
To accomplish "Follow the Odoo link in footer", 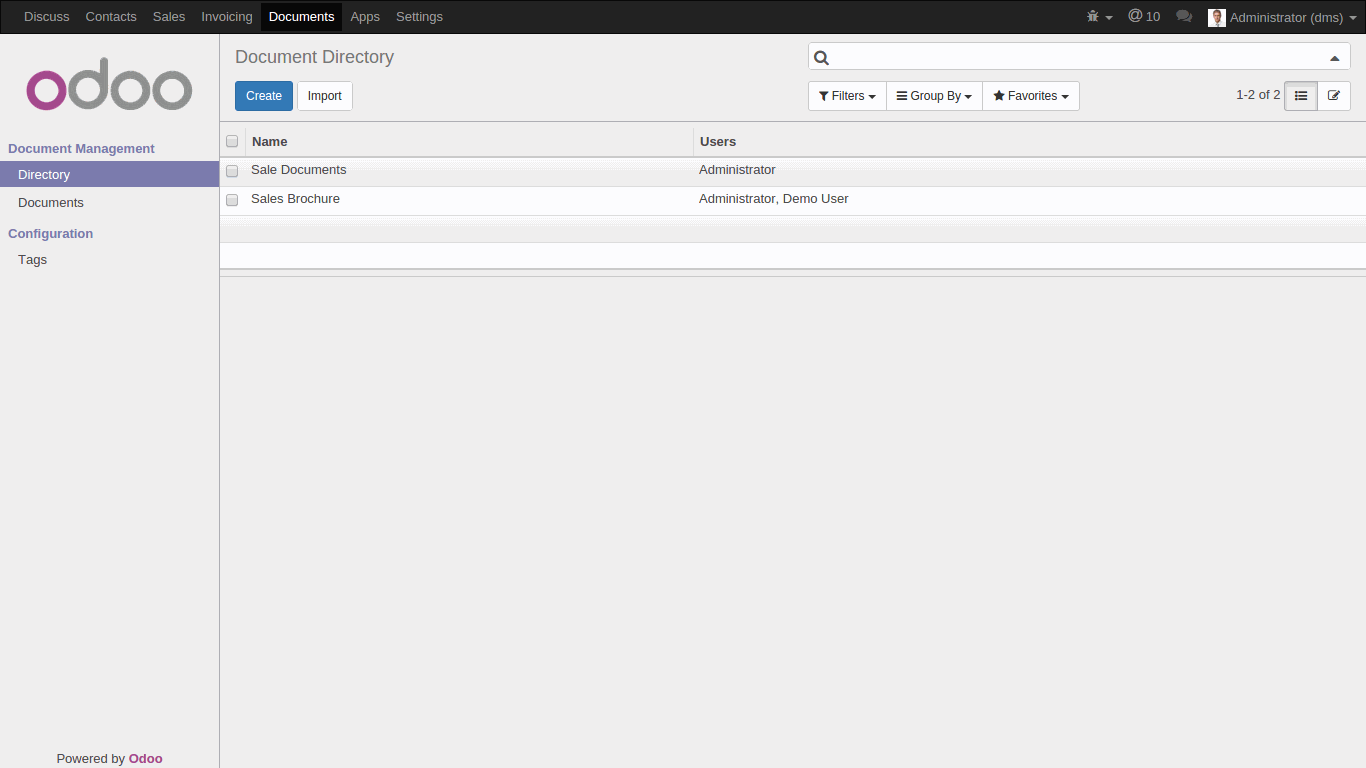I will pos(145,758).
